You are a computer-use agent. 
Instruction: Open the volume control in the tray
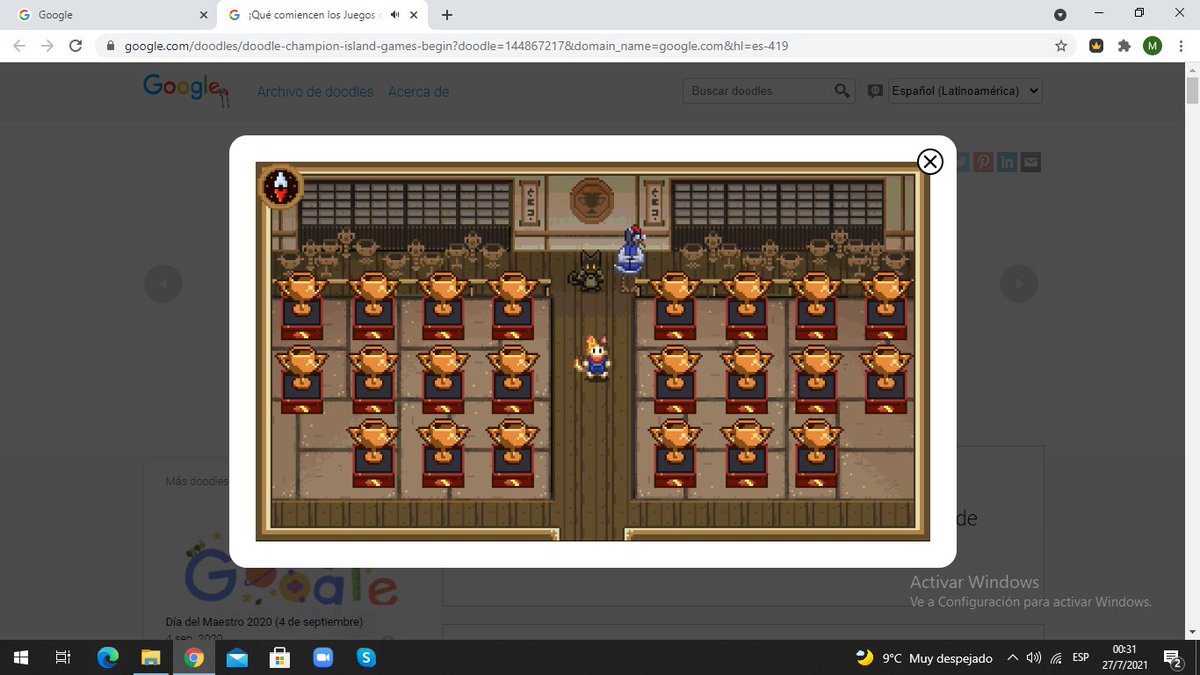[1034, 658]
